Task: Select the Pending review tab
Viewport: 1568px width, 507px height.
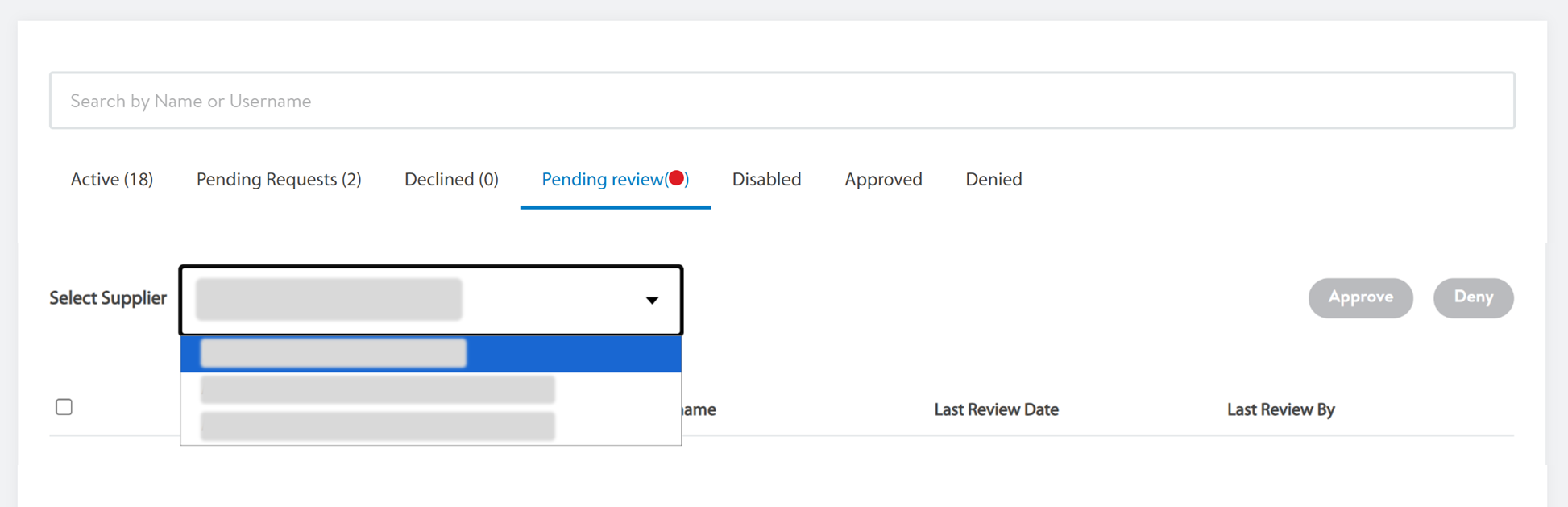Action: click(x=603, y=180)
